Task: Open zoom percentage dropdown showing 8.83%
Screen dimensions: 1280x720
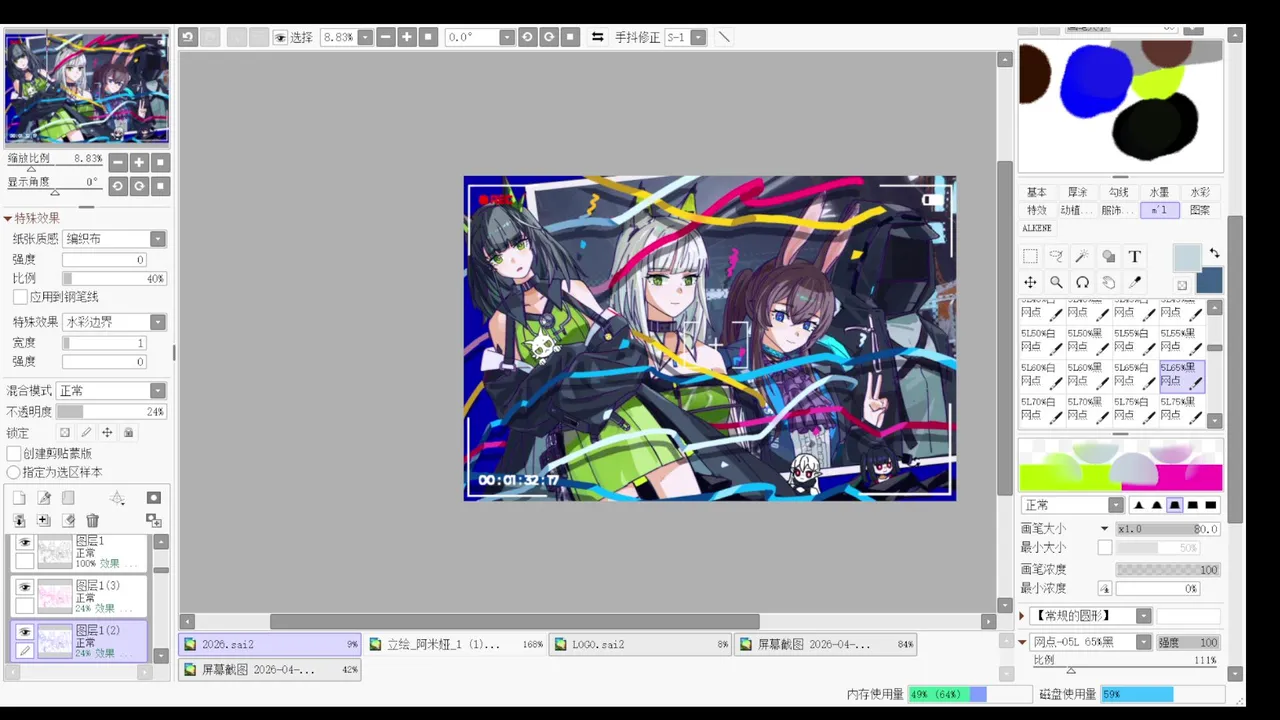Action: click(x=365, y=37)
